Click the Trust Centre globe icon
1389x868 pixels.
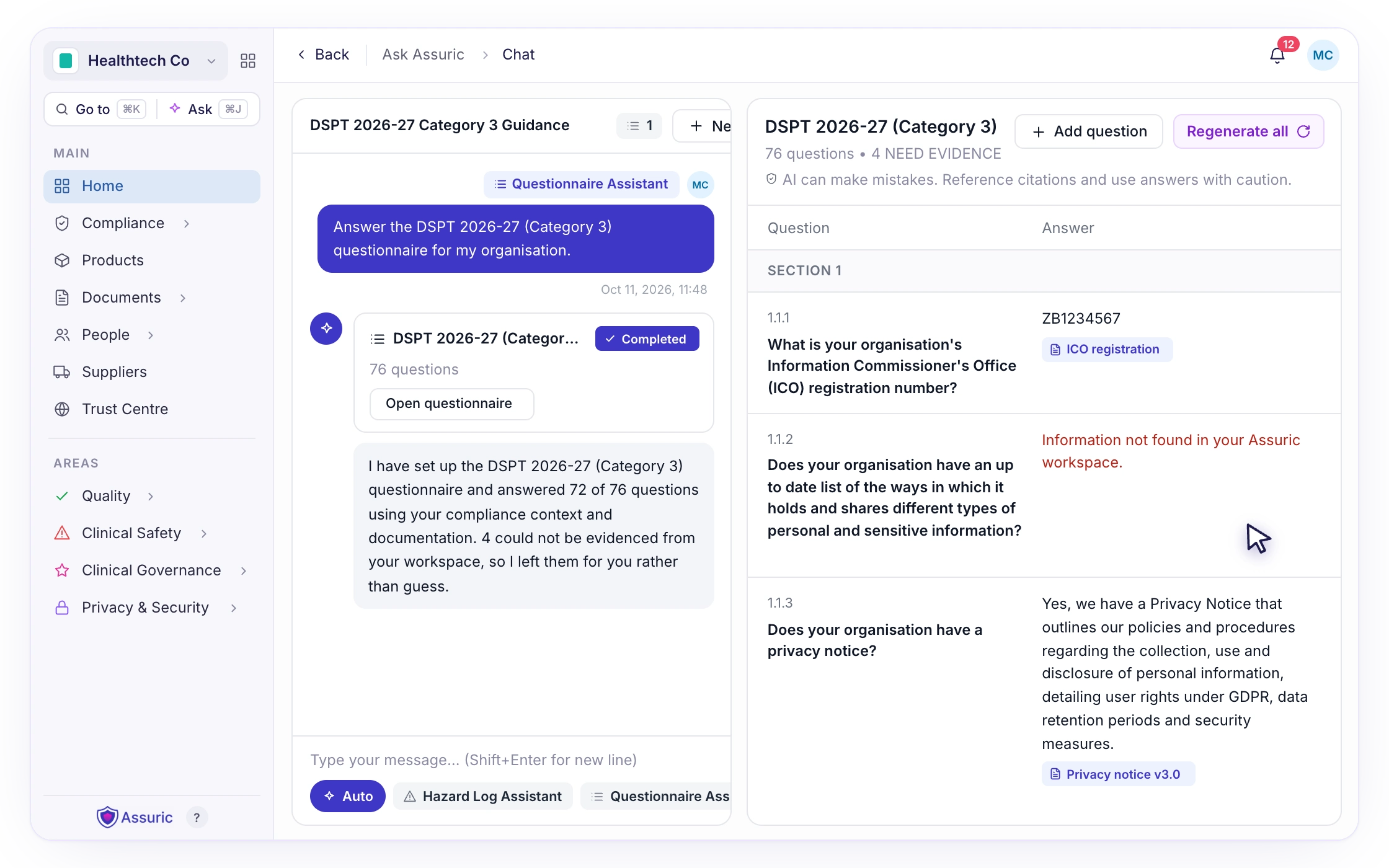tap(62, 409)
